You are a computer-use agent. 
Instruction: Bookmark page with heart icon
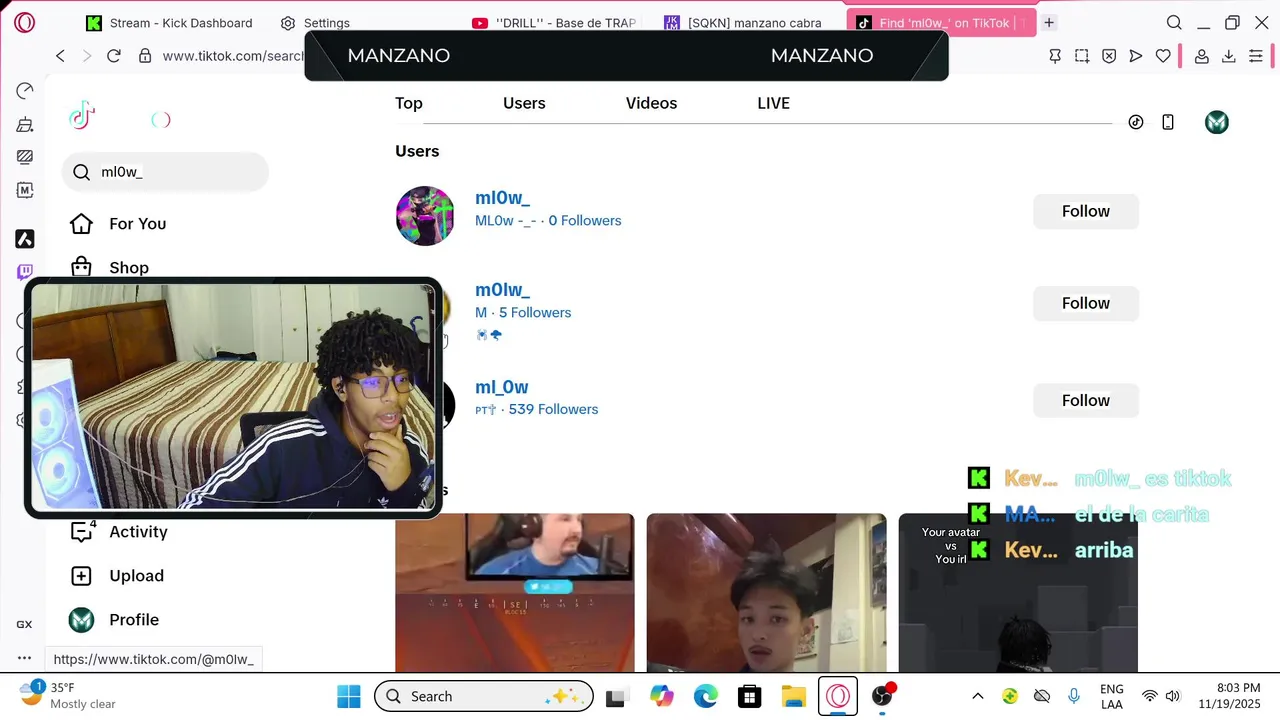pyautogui.click(x=1163, y=56)
